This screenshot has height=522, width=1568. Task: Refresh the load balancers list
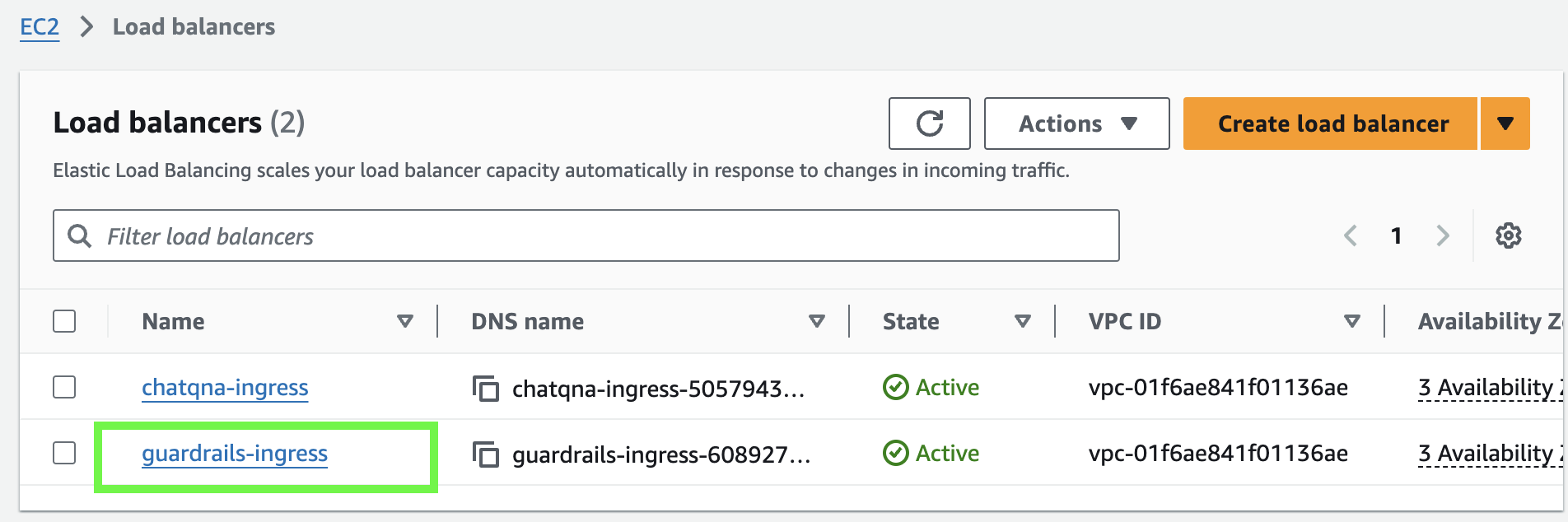(929, 124)
